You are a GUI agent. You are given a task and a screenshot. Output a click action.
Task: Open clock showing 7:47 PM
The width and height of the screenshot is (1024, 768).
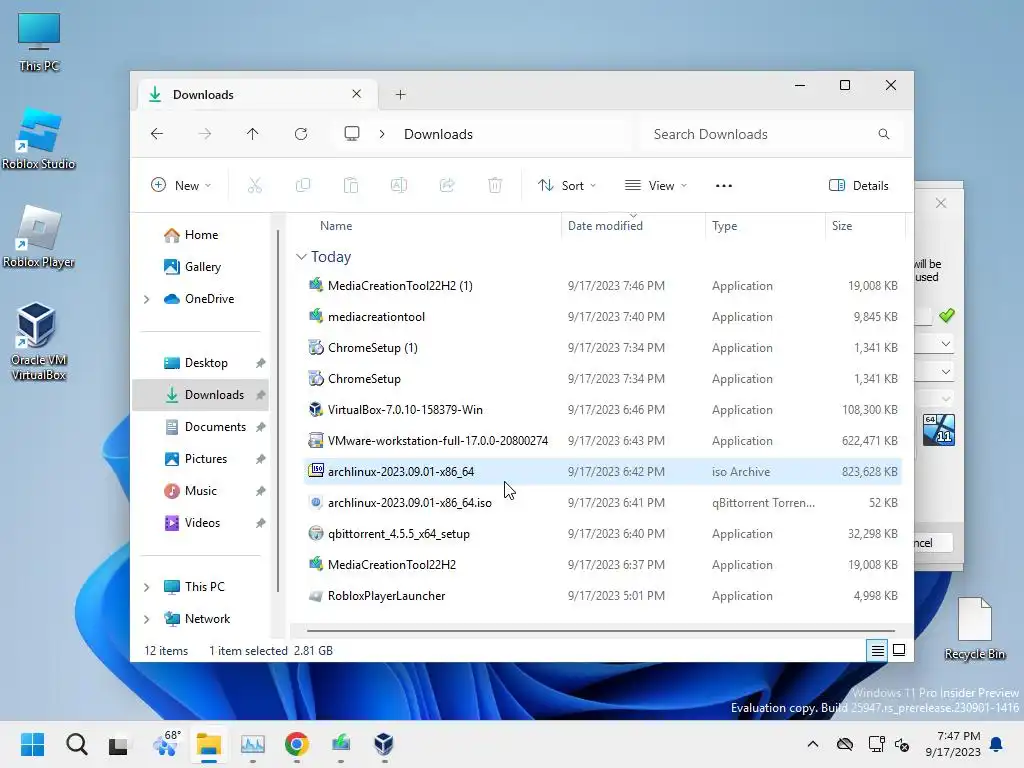point(953,744)
